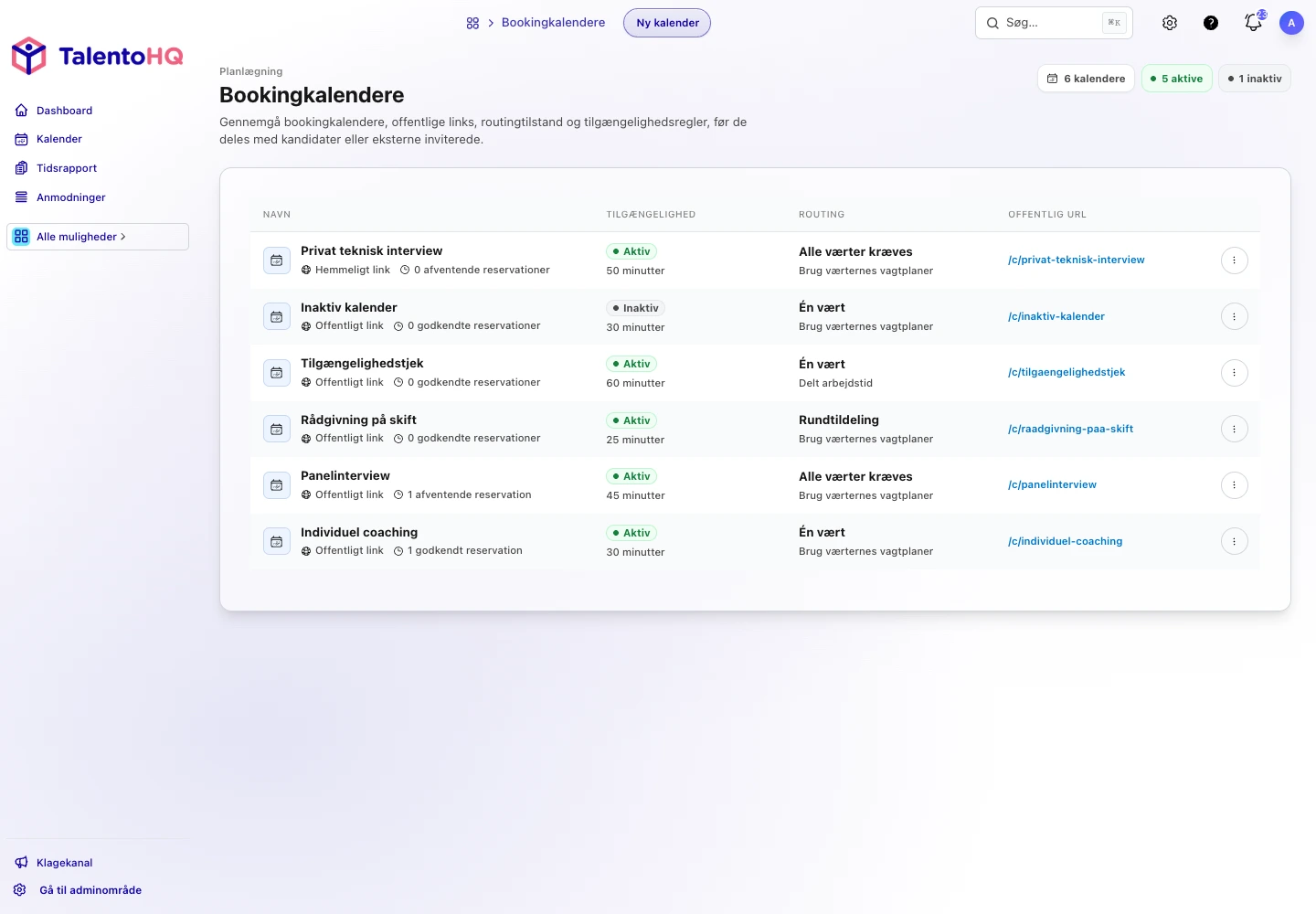Screen dimensions: 1316x914
Task: Open actions menu for Inaktiv kalender
Action: [x=1234, y=316]
